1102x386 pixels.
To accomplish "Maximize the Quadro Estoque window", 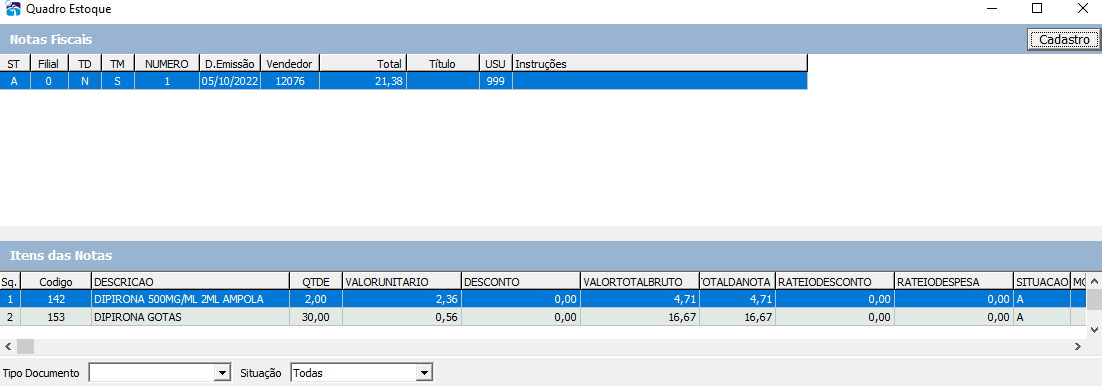I will [1037, 8].
